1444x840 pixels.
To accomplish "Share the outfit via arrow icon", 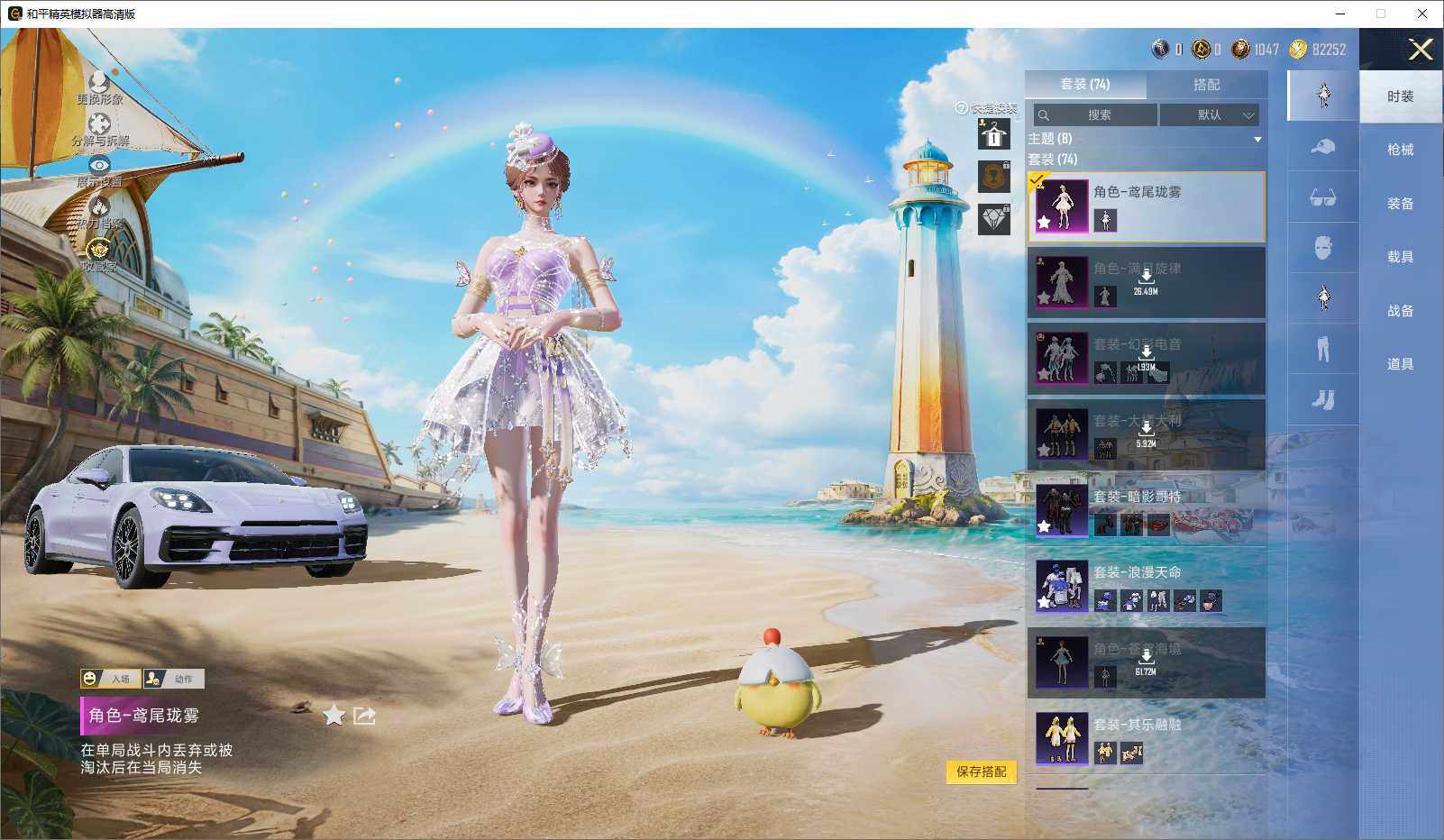I will click(364, 716).
